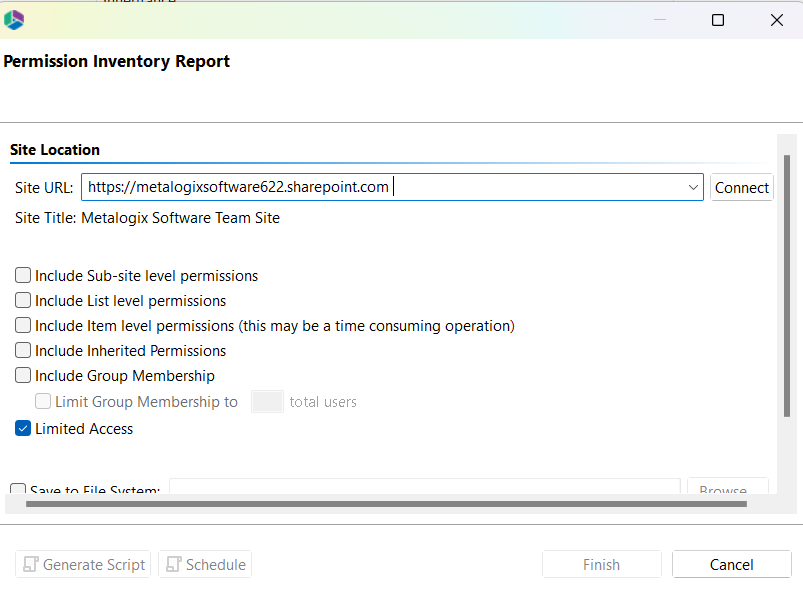
Task: Check "Include Inherited Permissions"
Action: coord(23,350)
